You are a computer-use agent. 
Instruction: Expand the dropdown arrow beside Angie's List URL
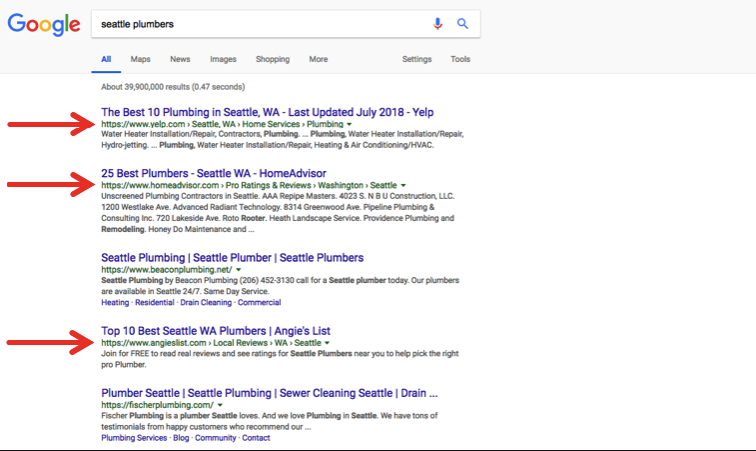pyautogui.click(x=327, y=344)
